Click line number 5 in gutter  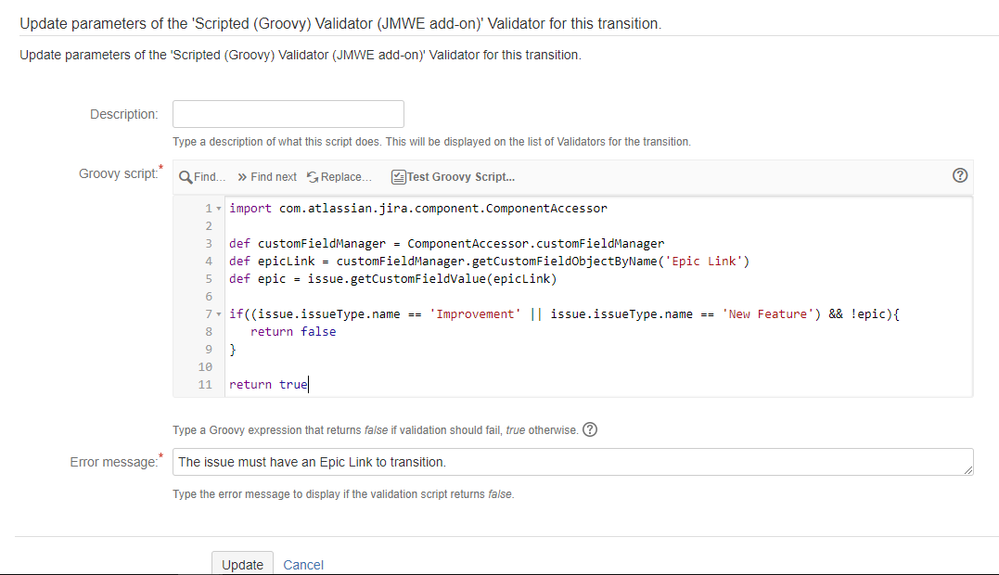[208, 279]
